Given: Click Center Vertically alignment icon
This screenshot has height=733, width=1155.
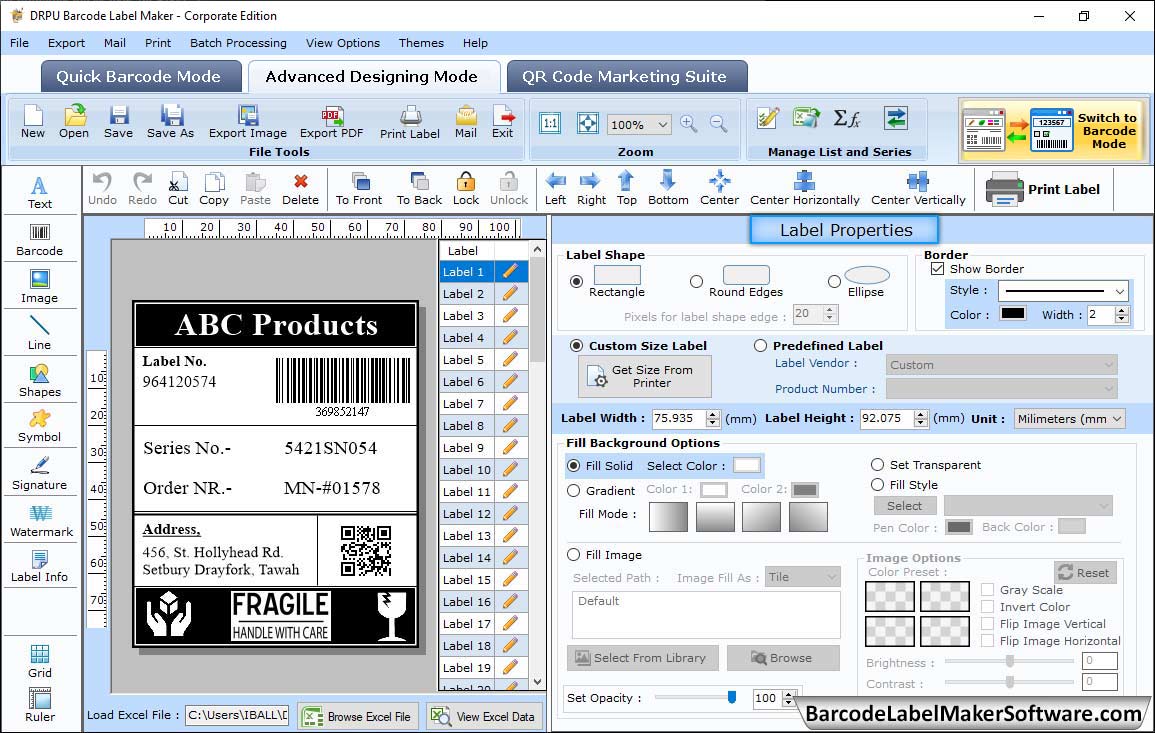Looking at the screenshot, I should [x=918, y=189].
